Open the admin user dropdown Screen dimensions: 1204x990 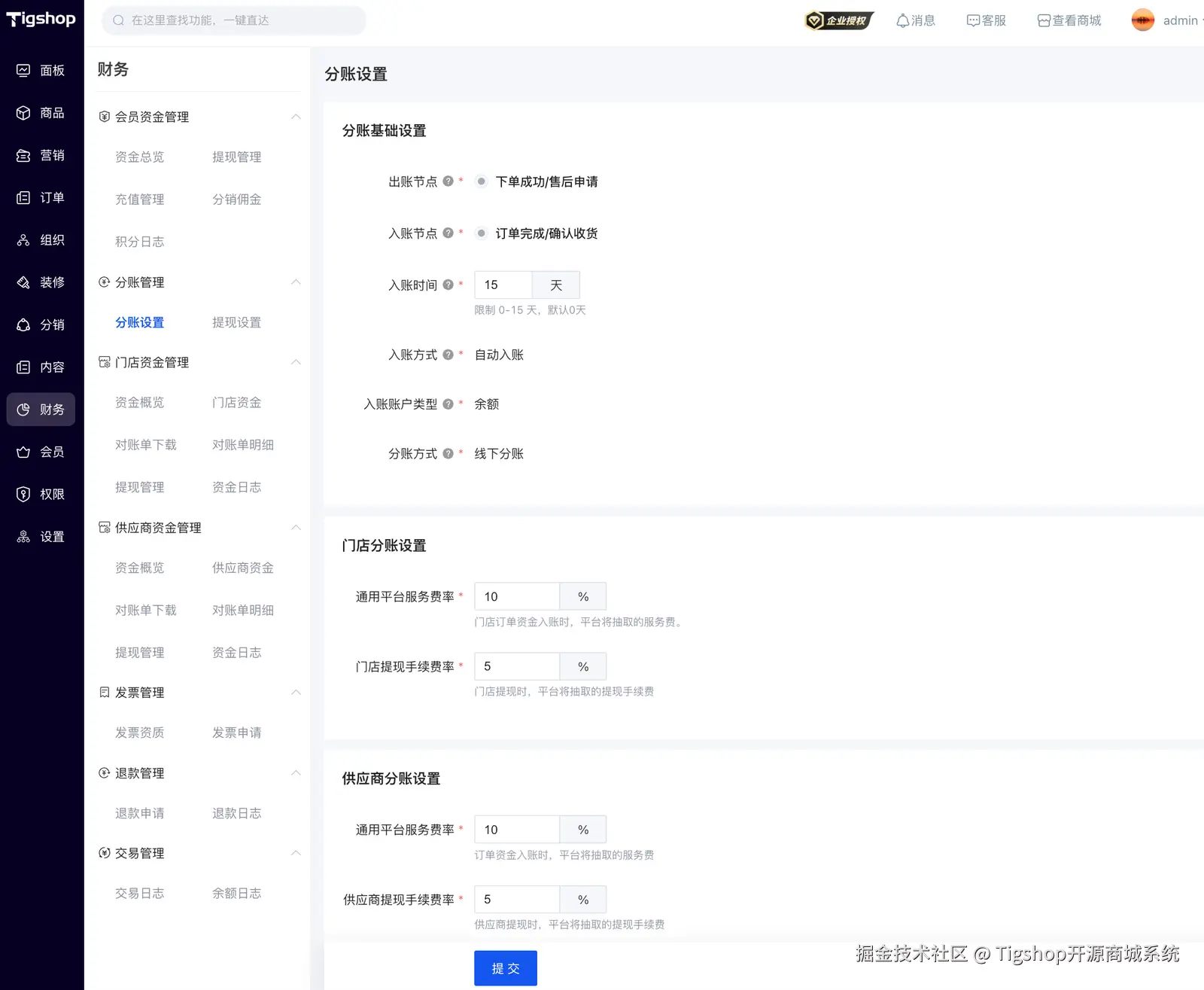point(1181,20)
